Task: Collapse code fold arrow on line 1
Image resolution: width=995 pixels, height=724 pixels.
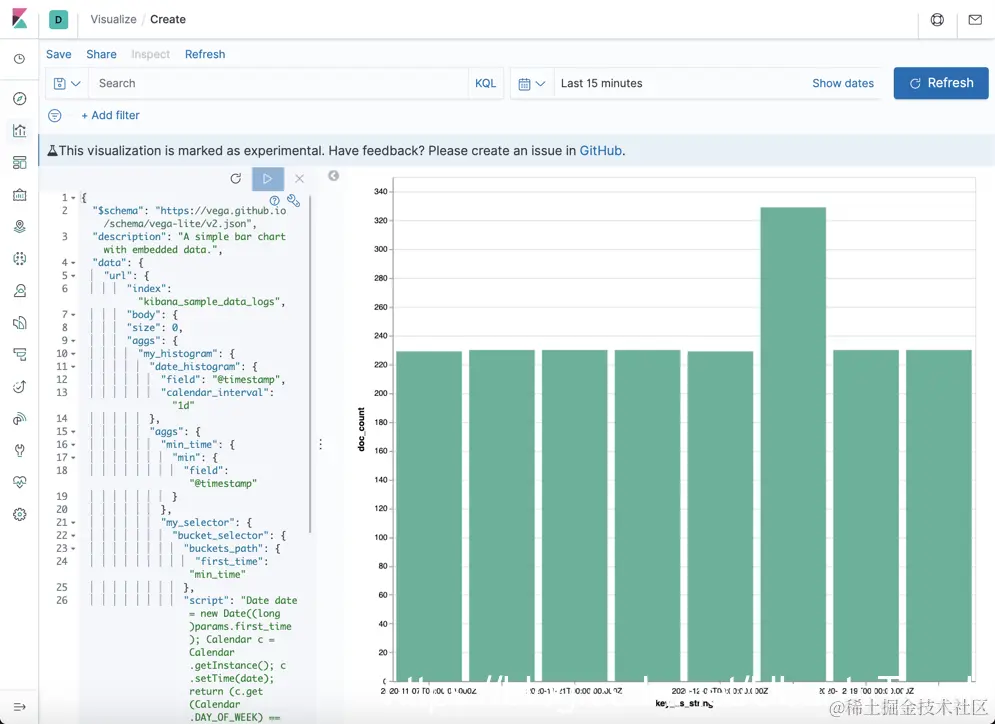Action: click(x=73, y=198)
